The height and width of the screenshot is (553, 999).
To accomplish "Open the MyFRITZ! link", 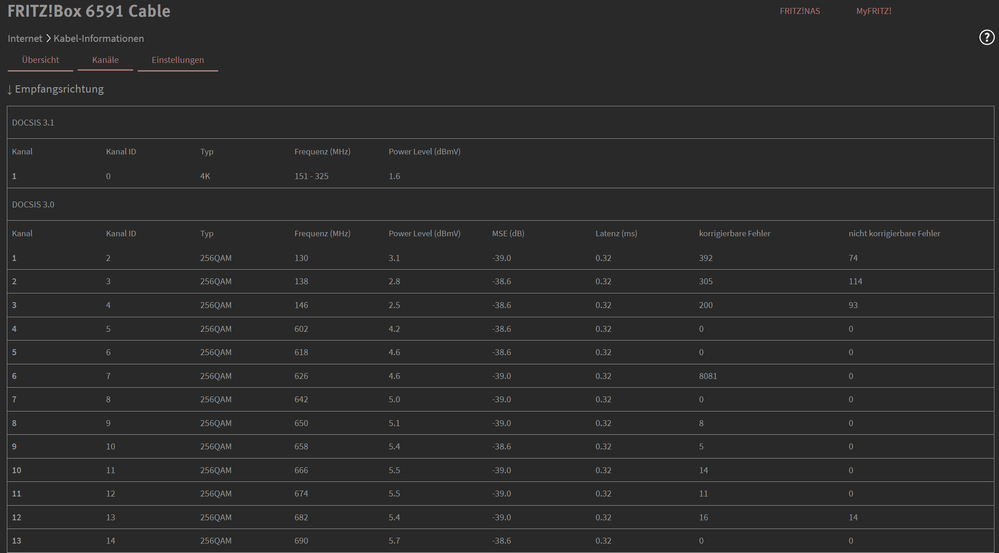I will click(873, 11).
